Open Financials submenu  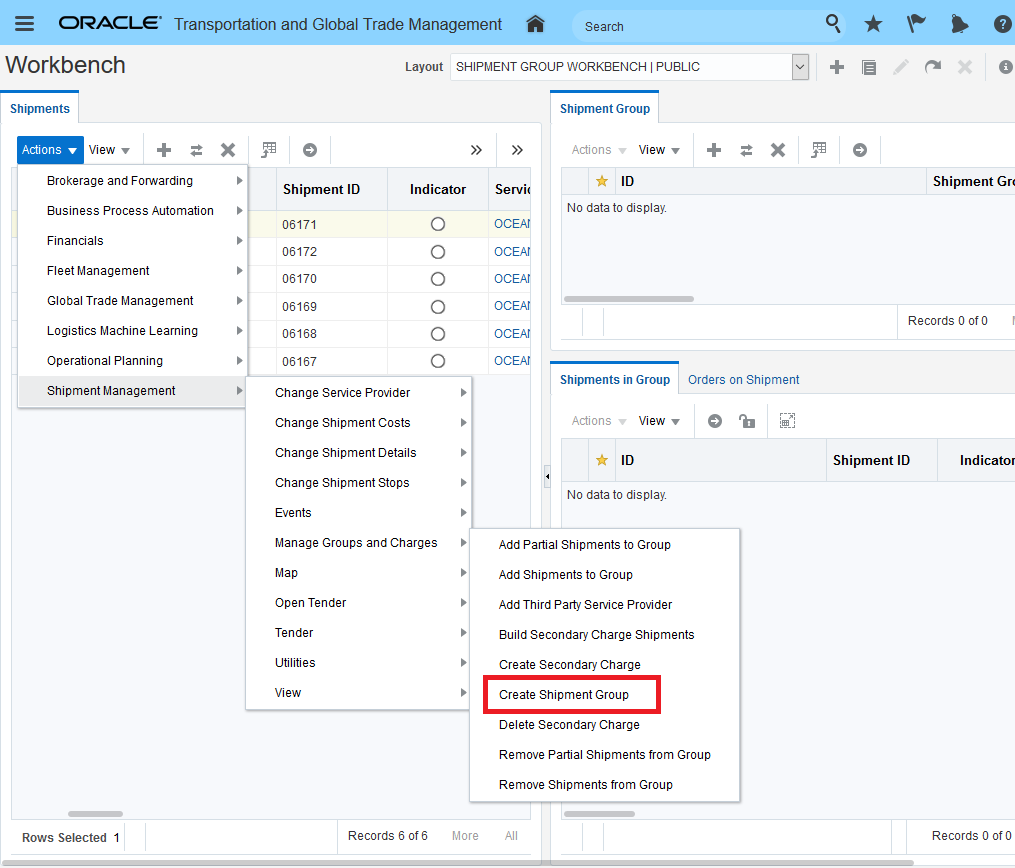(x=132, y=241)
